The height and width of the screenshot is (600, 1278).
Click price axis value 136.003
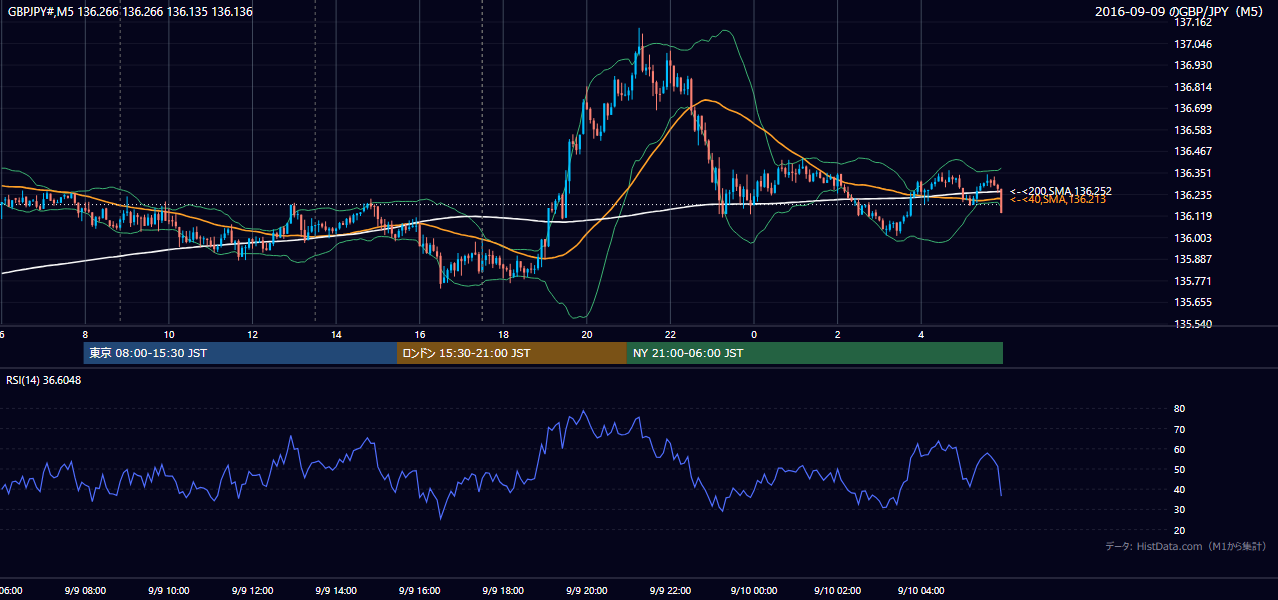coord(1192,238)
